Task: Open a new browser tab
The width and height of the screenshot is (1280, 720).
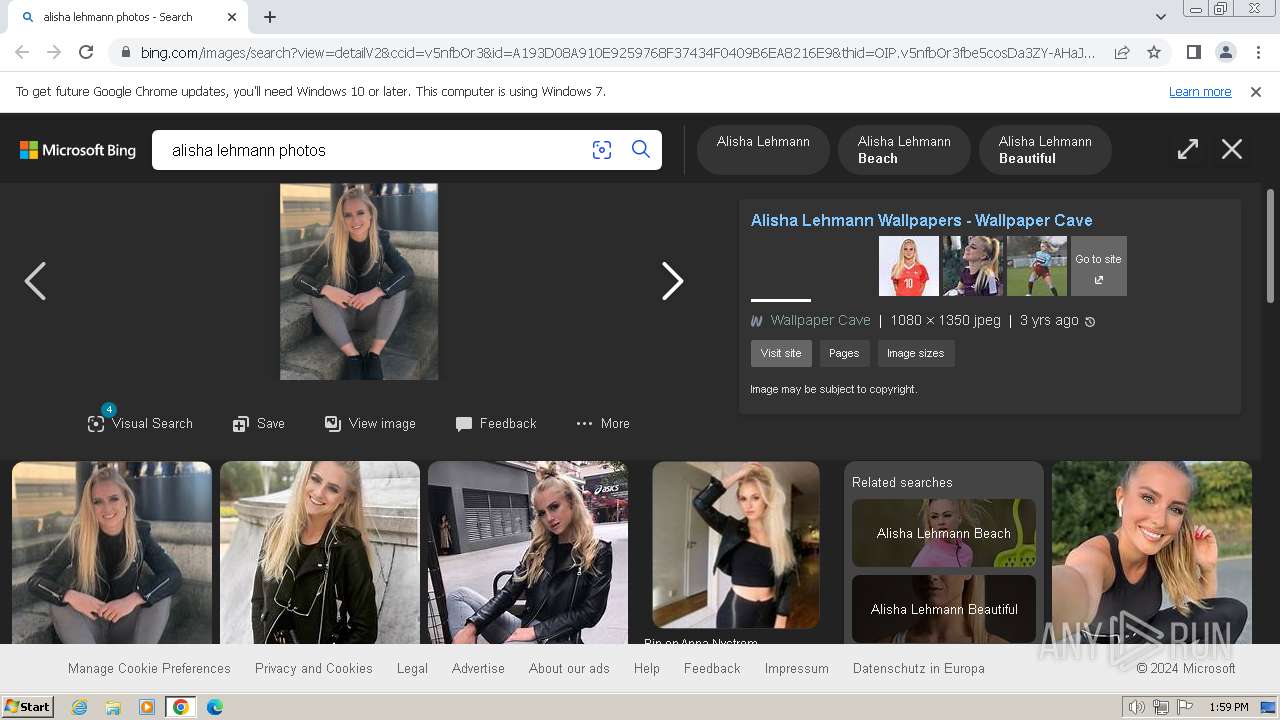Action: [x=270, y=17]
